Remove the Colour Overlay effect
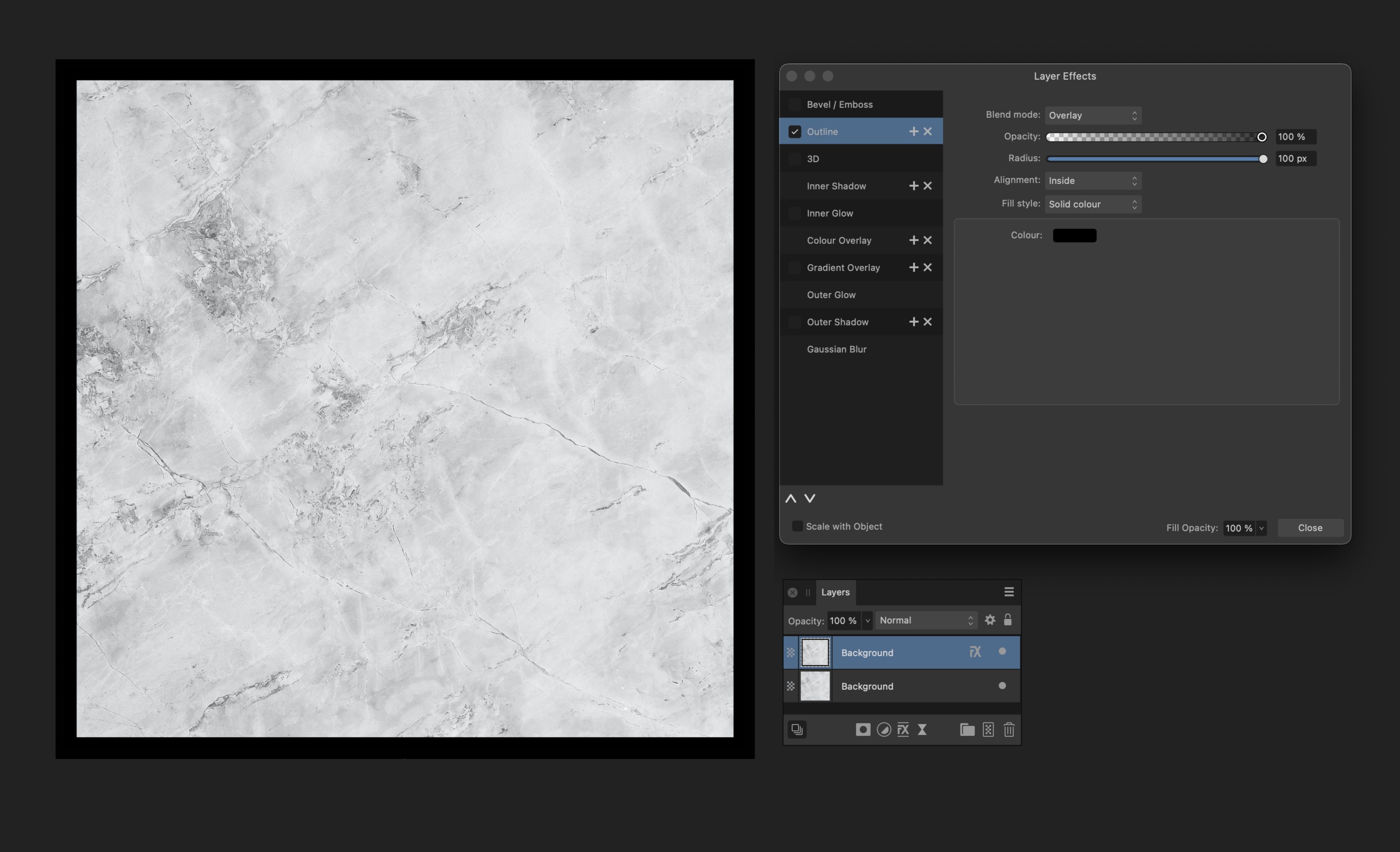This screenshot has height=852, width=1400. point(927,241)
